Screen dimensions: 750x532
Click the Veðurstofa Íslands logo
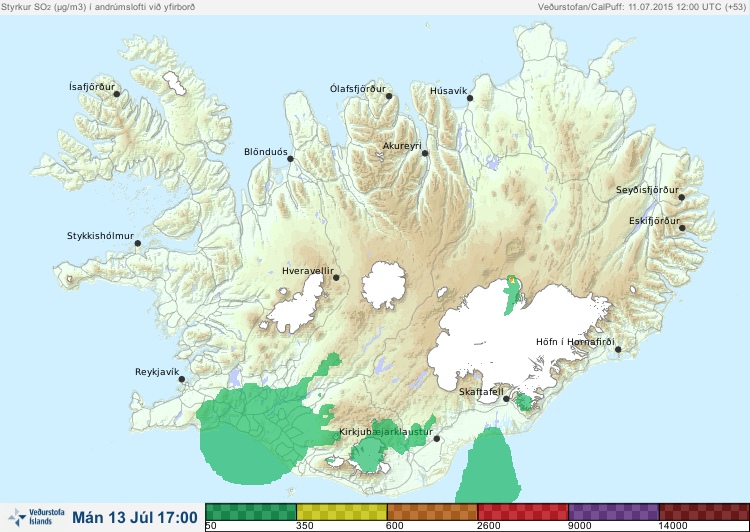pos(36,517)
